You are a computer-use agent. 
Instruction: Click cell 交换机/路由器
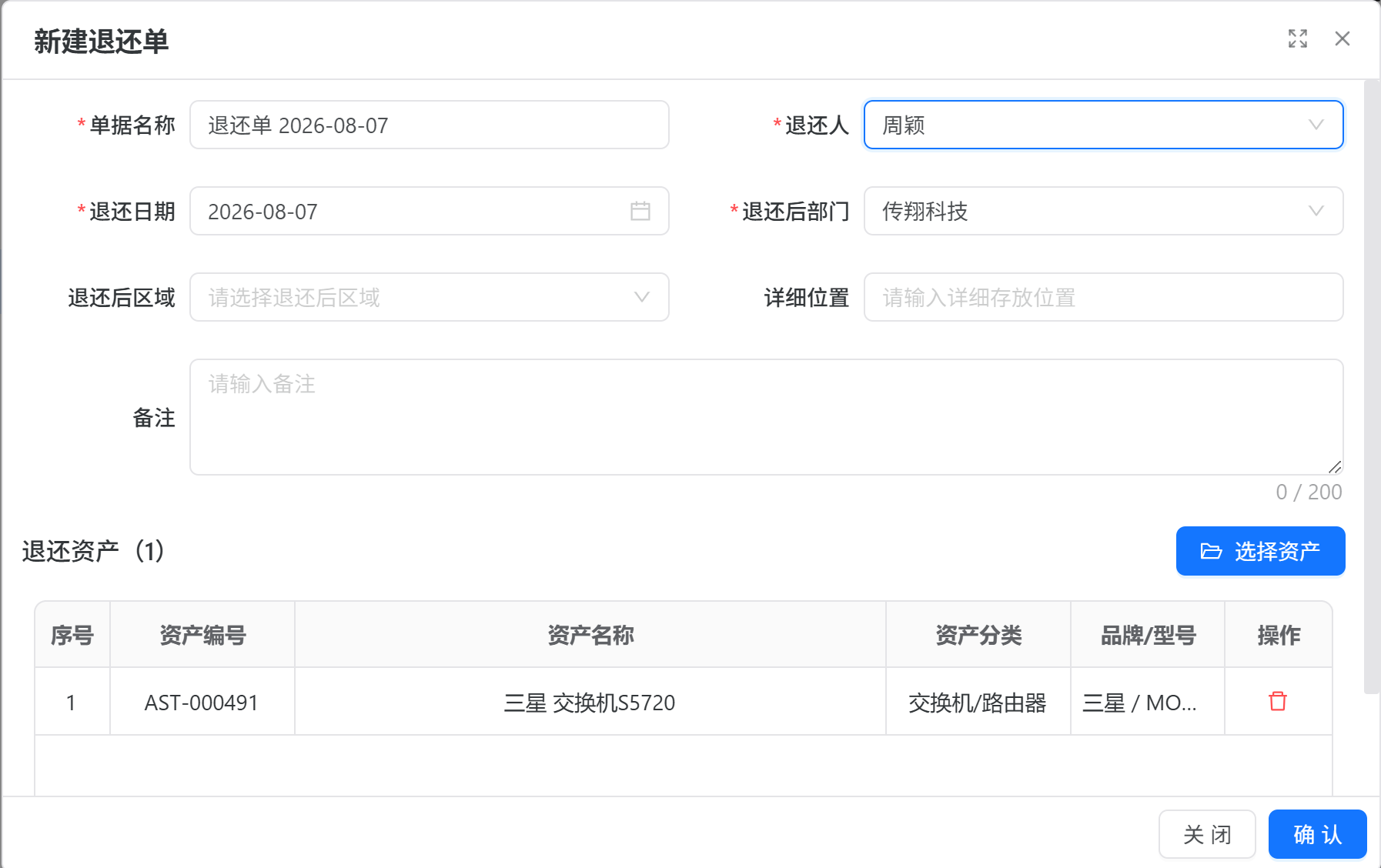click(978, 703)
